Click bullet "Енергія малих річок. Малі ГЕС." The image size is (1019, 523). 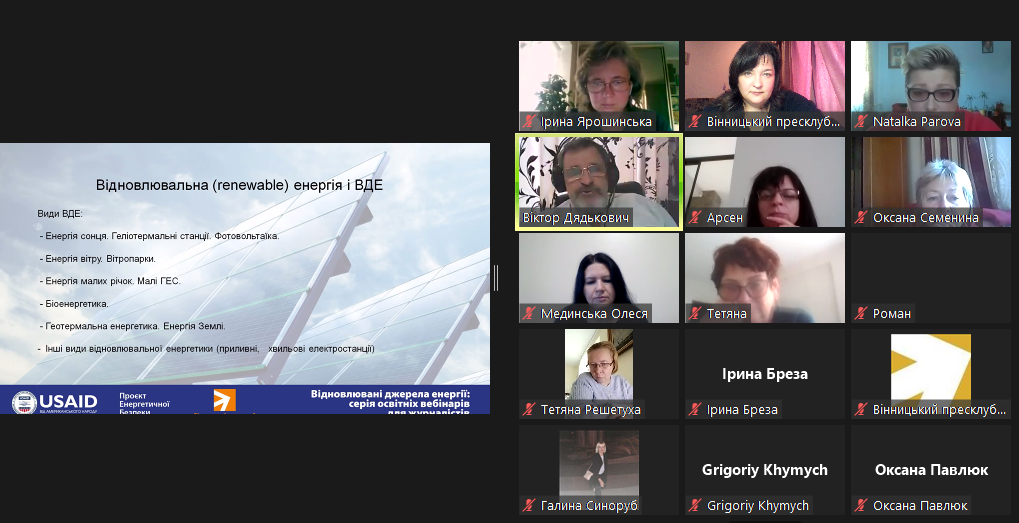coord(110,281)
